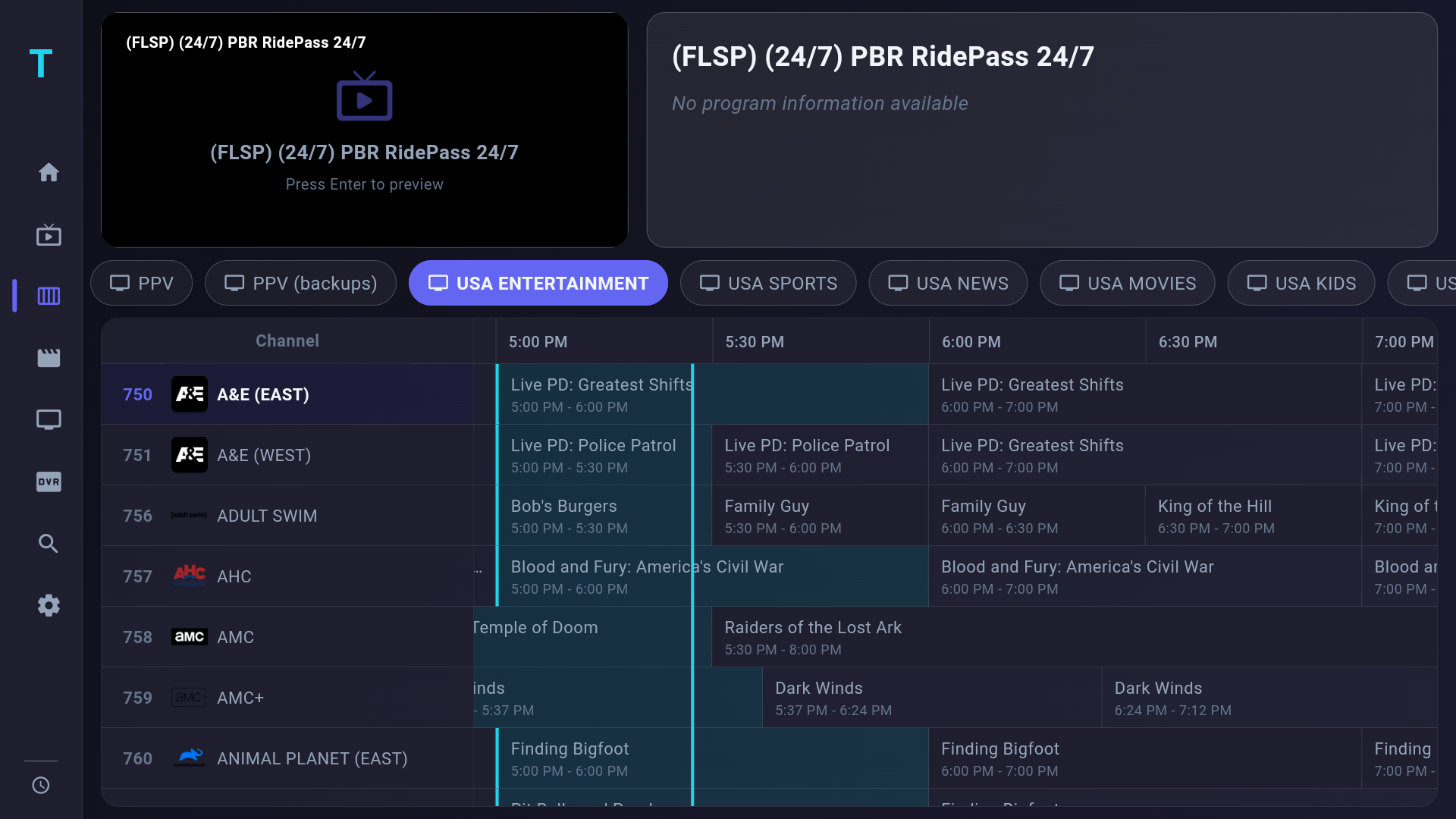Click the Adult Swim channel logo
The width and height of the screenshot is (1456, 819).
click(x=190, y=516)
